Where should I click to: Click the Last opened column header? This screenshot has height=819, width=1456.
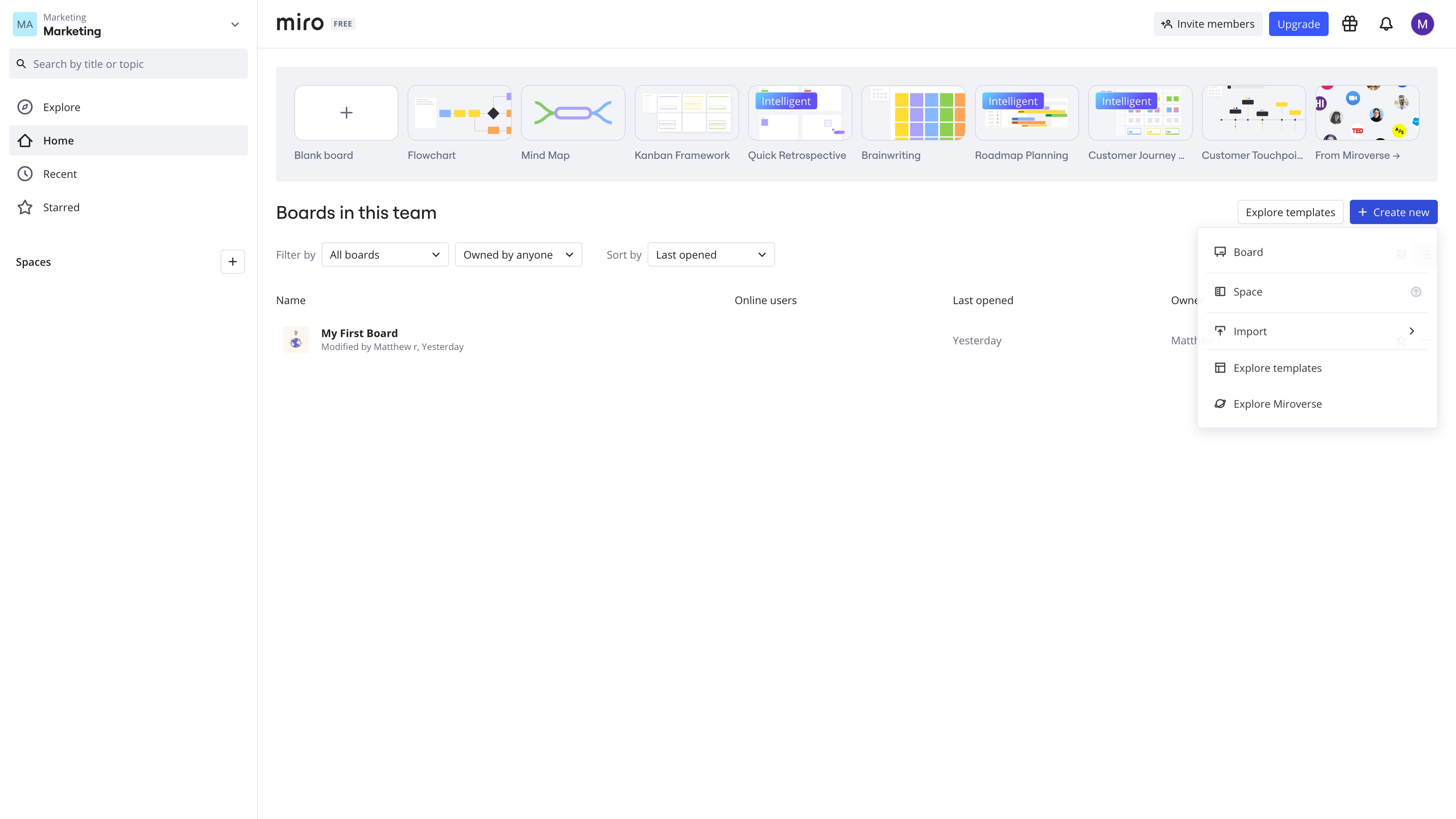[982, 300]
